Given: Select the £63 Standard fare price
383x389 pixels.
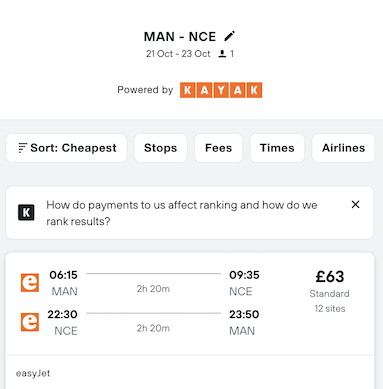Looking at the screenshot, I should tap(330, 277).
